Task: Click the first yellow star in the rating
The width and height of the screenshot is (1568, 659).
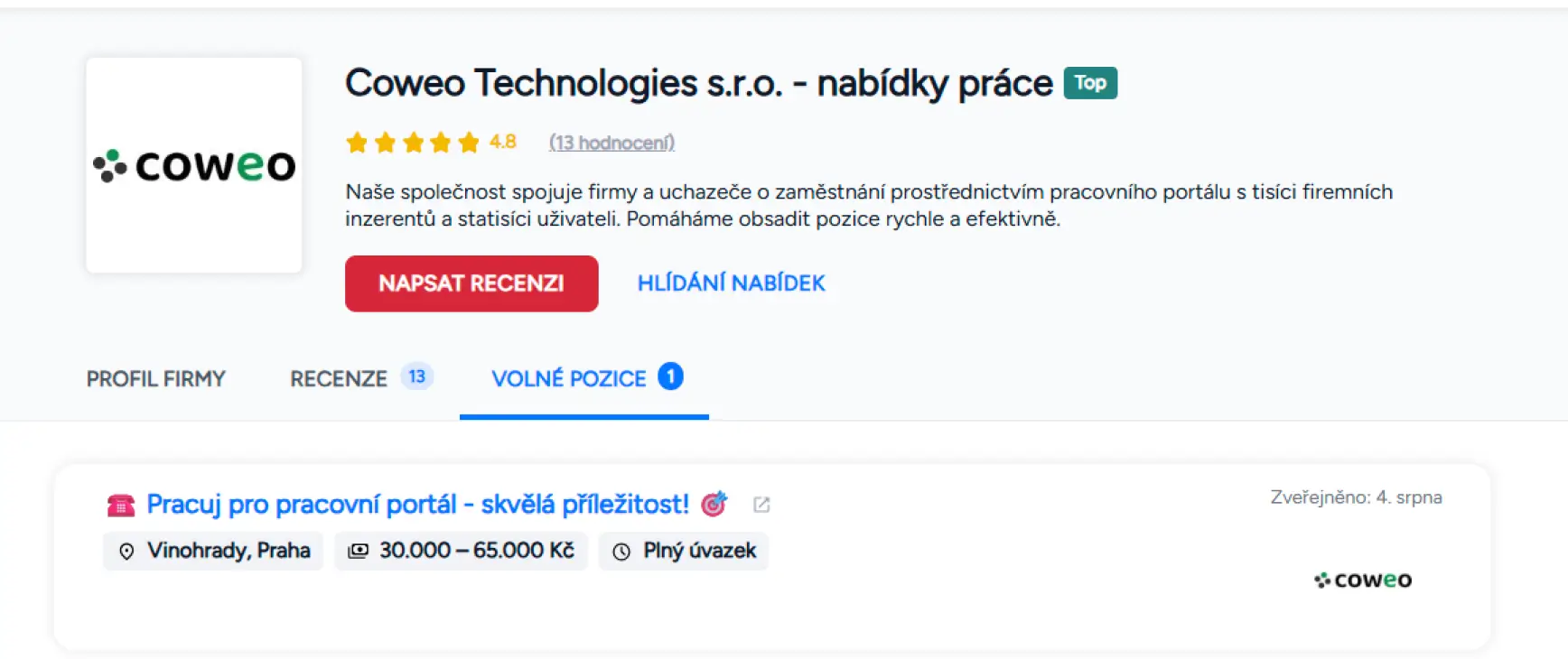Action: (358, 142)
